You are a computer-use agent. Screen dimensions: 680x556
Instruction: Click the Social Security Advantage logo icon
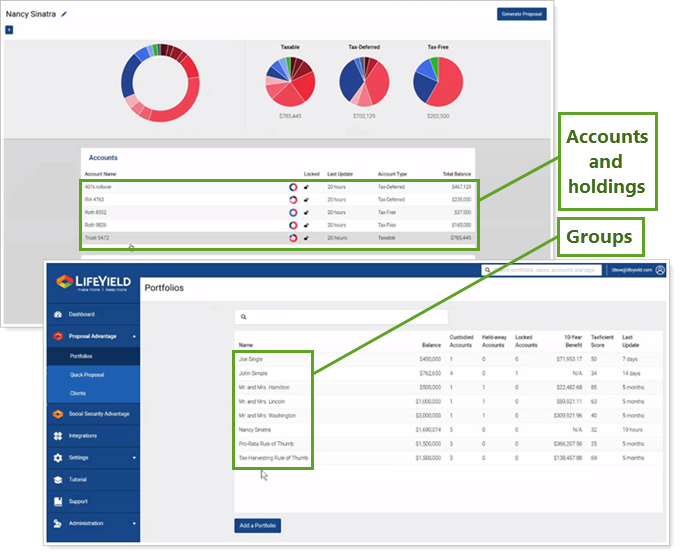(x=58, y=413)
